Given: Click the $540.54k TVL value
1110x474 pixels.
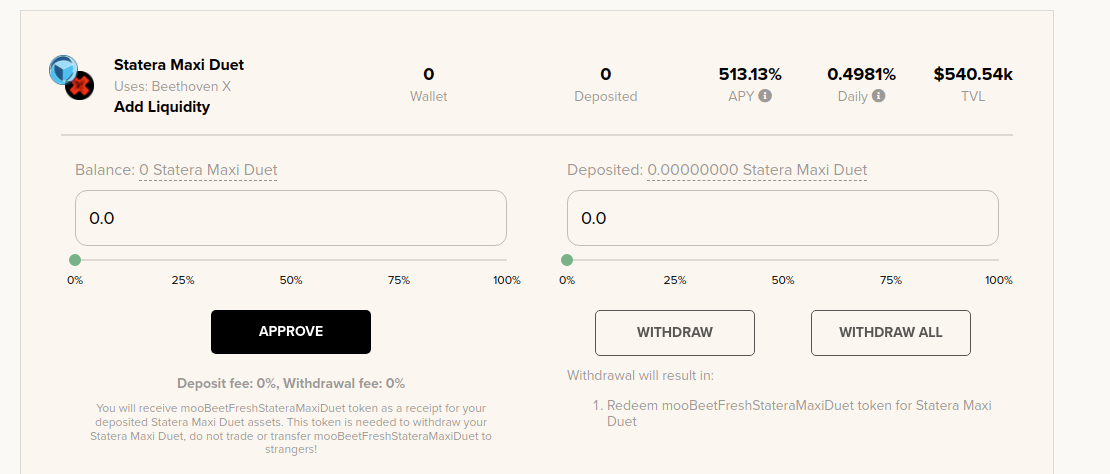Looking at the screenshot, I should tap(973, 74).
